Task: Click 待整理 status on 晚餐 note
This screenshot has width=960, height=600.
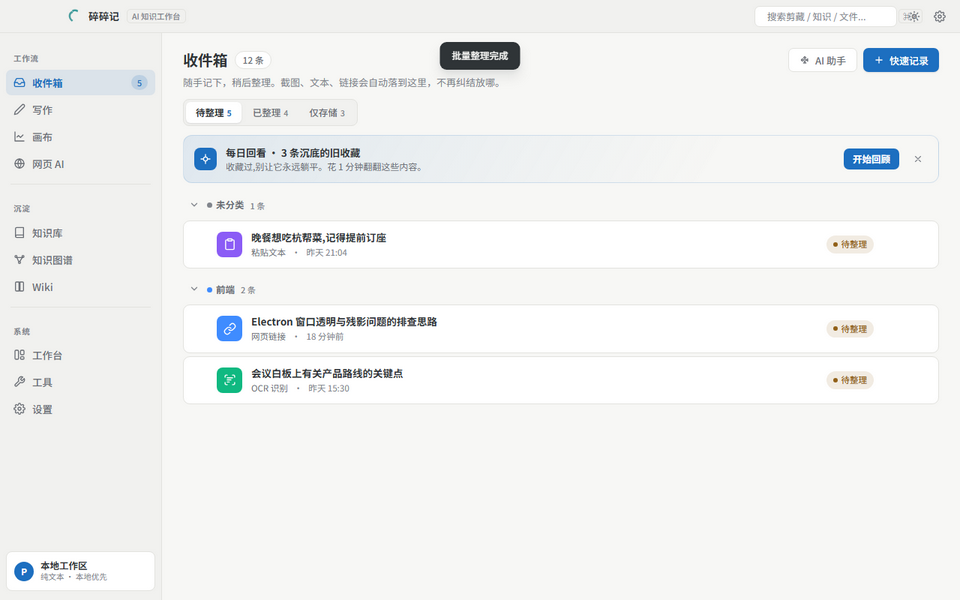Action: point(850,244)
